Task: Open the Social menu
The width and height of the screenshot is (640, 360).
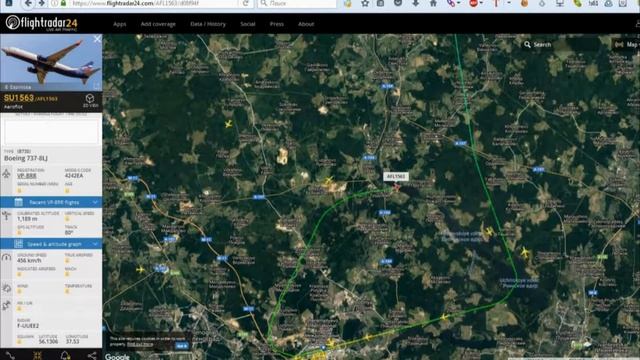Action: (247, 24)
